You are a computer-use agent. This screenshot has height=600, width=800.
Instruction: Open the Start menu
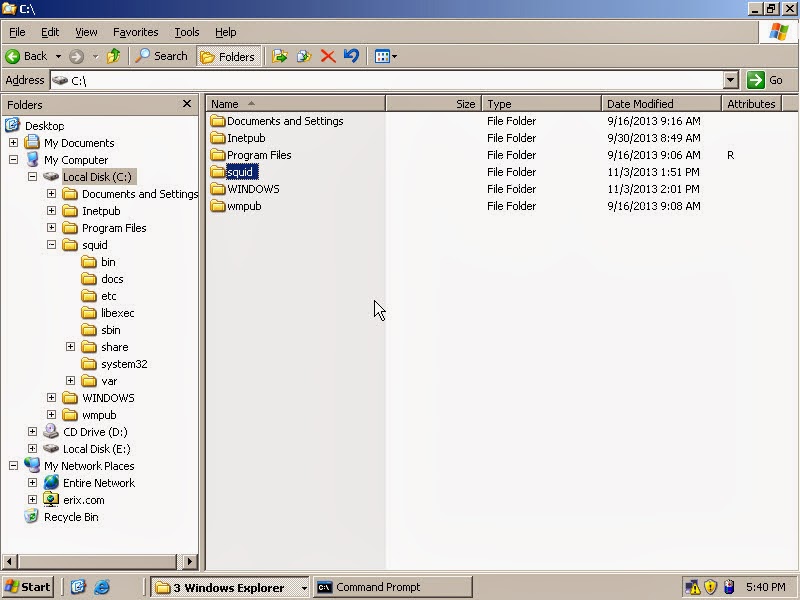(x=27, y=587)
